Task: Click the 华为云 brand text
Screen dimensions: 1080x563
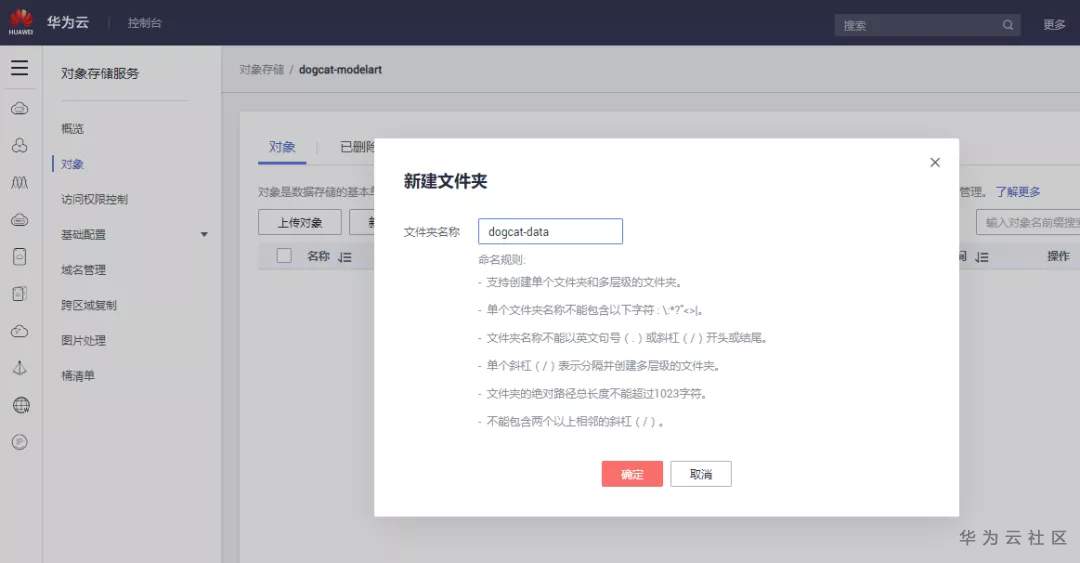Action: point(68,22)
